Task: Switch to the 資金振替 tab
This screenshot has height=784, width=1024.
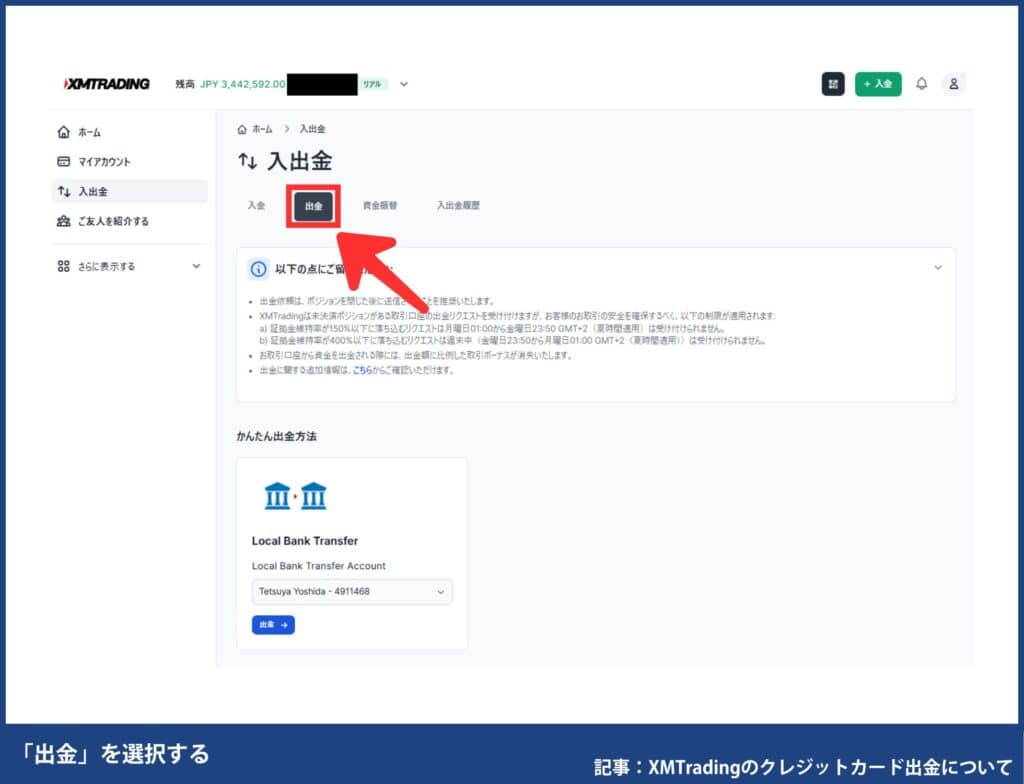Action: point(379,205)
